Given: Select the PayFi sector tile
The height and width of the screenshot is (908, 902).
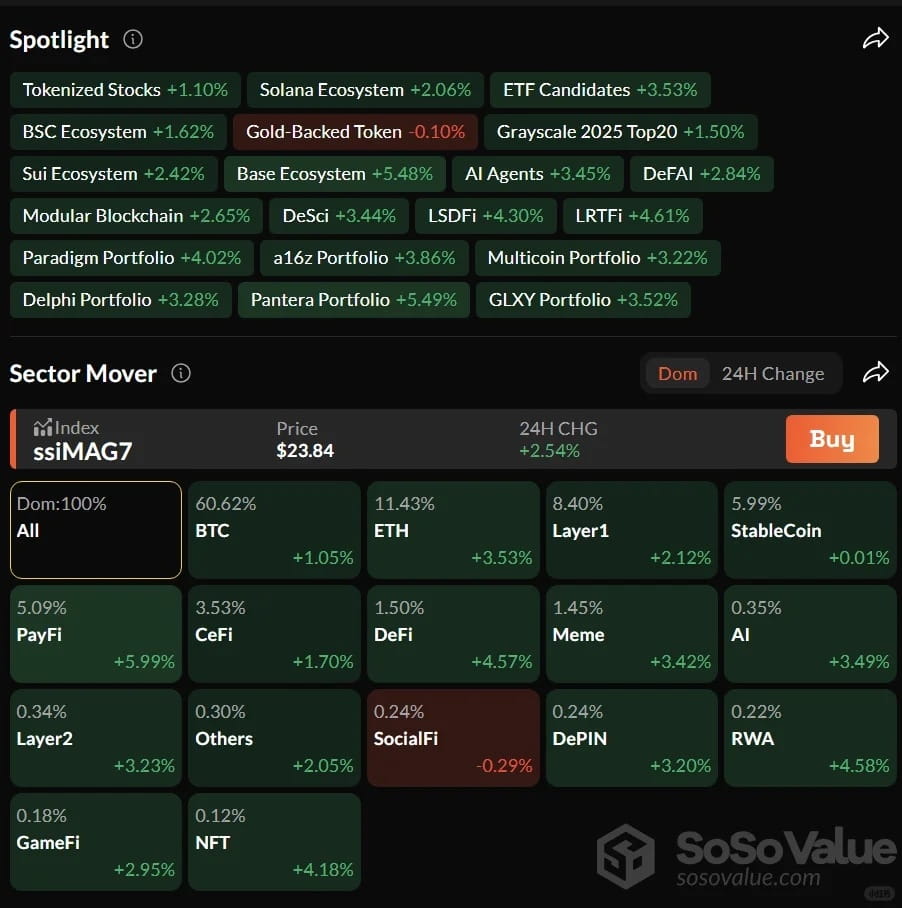Looking at the screenshot, I should point(96,634).
